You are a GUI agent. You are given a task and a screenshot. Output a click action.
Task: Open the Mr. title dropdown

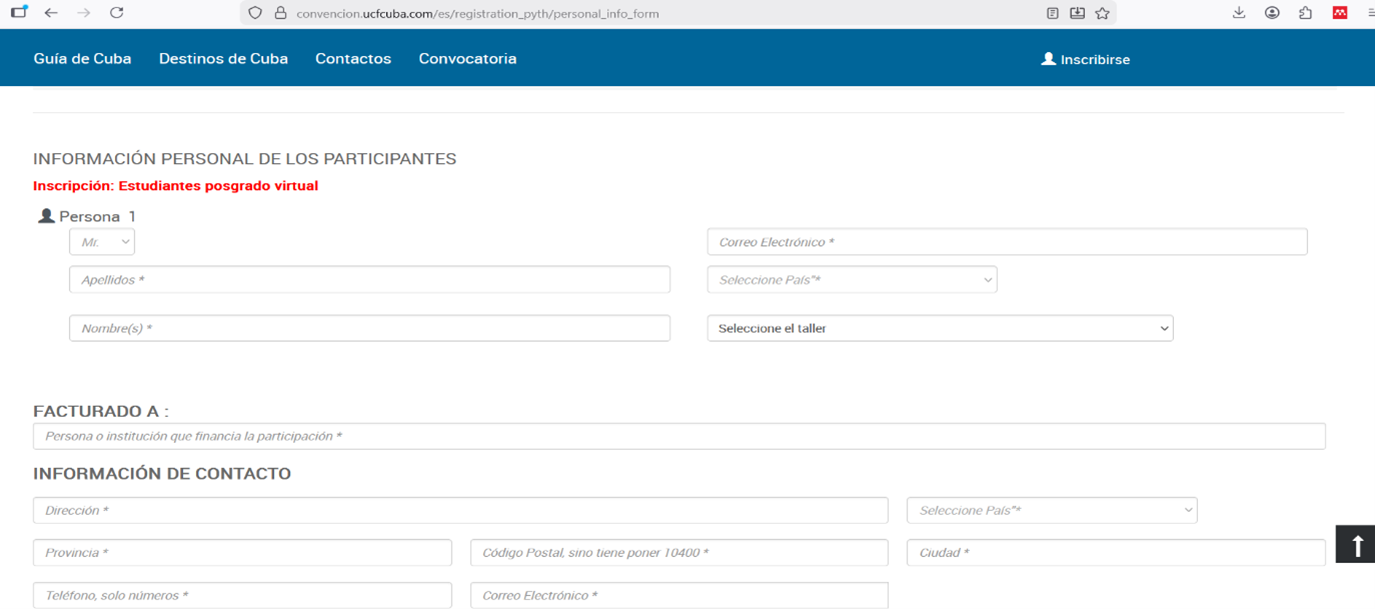pyautogui.click(x=102, y=242)
